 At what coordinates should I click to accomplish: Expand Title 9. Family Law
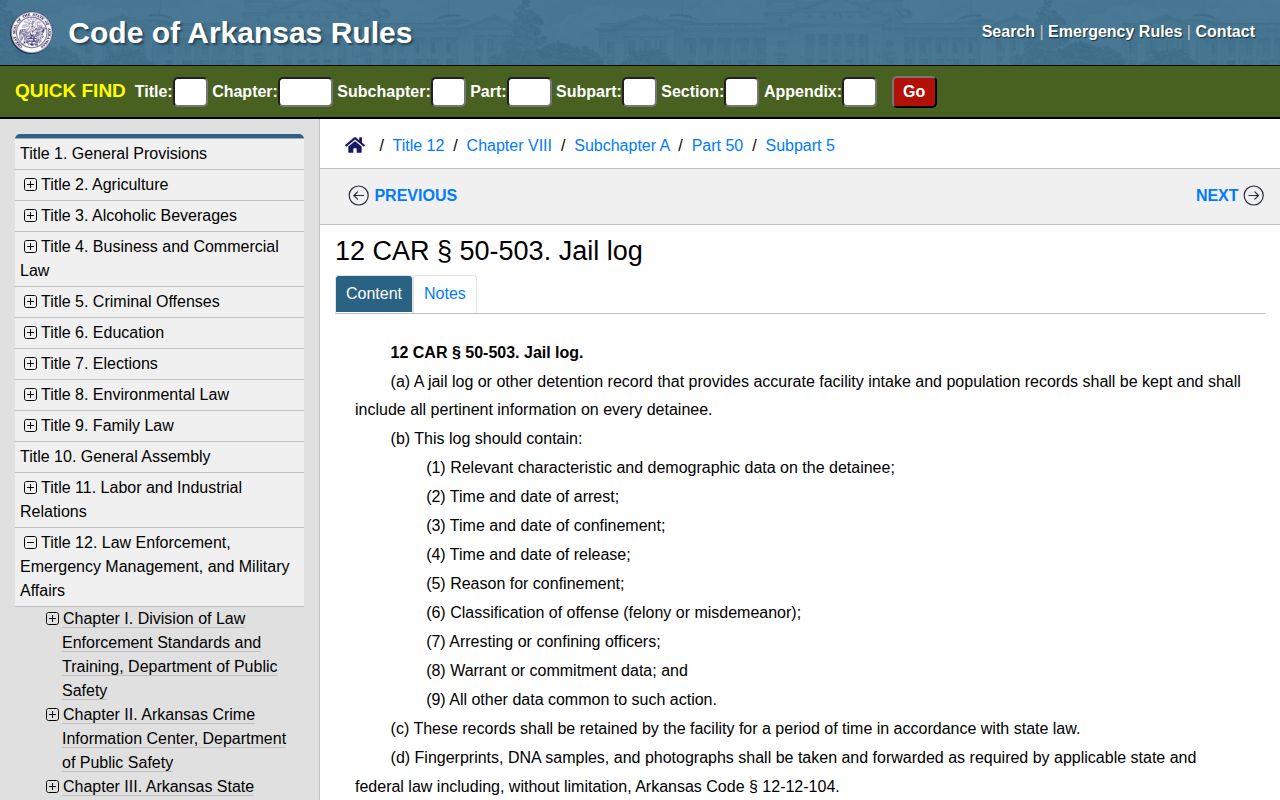(x=30, y=425)
